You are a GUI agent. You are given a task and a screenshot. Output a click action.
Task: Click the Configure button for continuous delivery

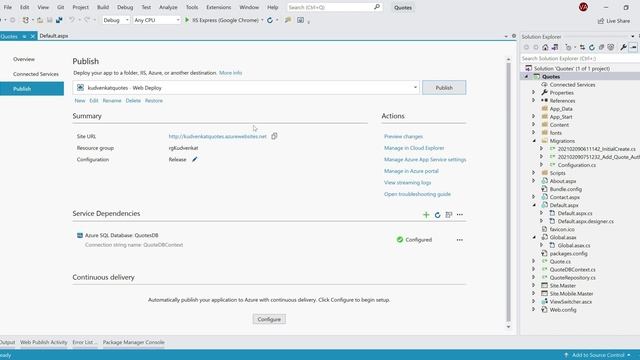click(269, 319)
